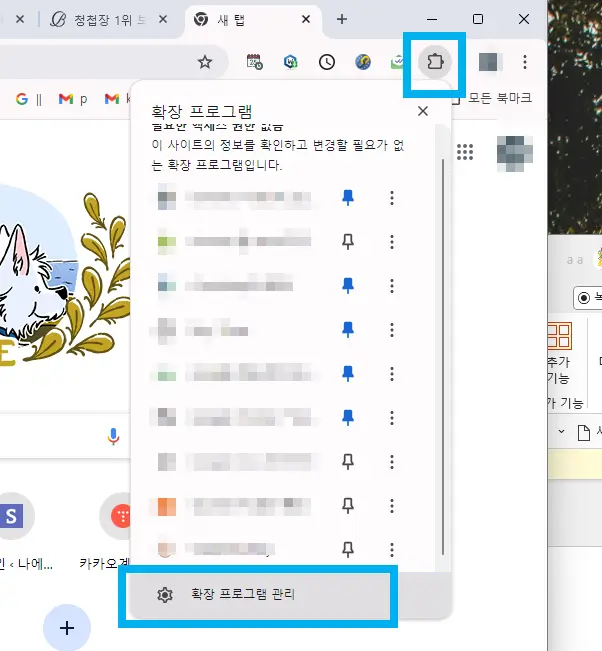Expand the chevron dropdown in right window
The width and height of the screenshot is (602, 651).
pyautogui.click(x=561, y=431)
